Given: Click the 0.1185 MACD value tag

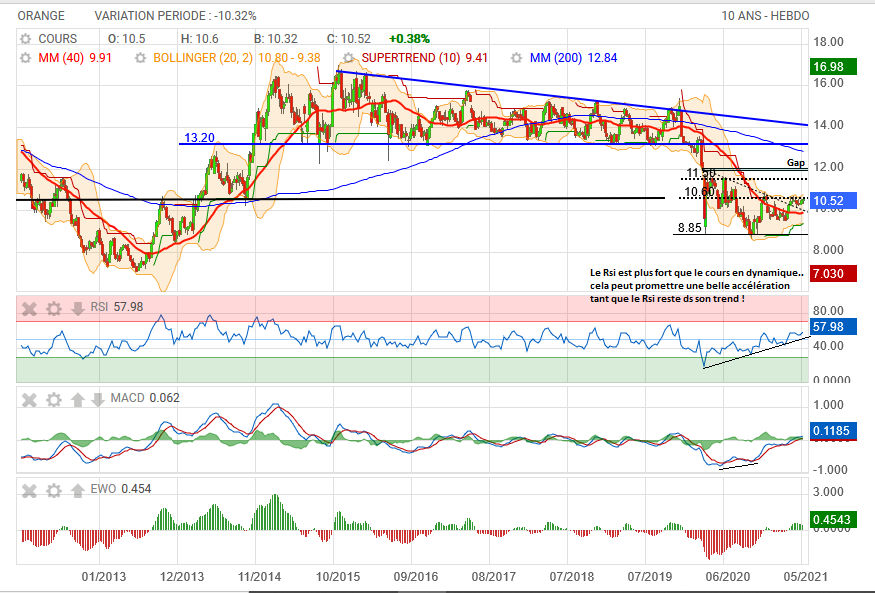Looking at the screenshot, I should (x=833, y=431).
